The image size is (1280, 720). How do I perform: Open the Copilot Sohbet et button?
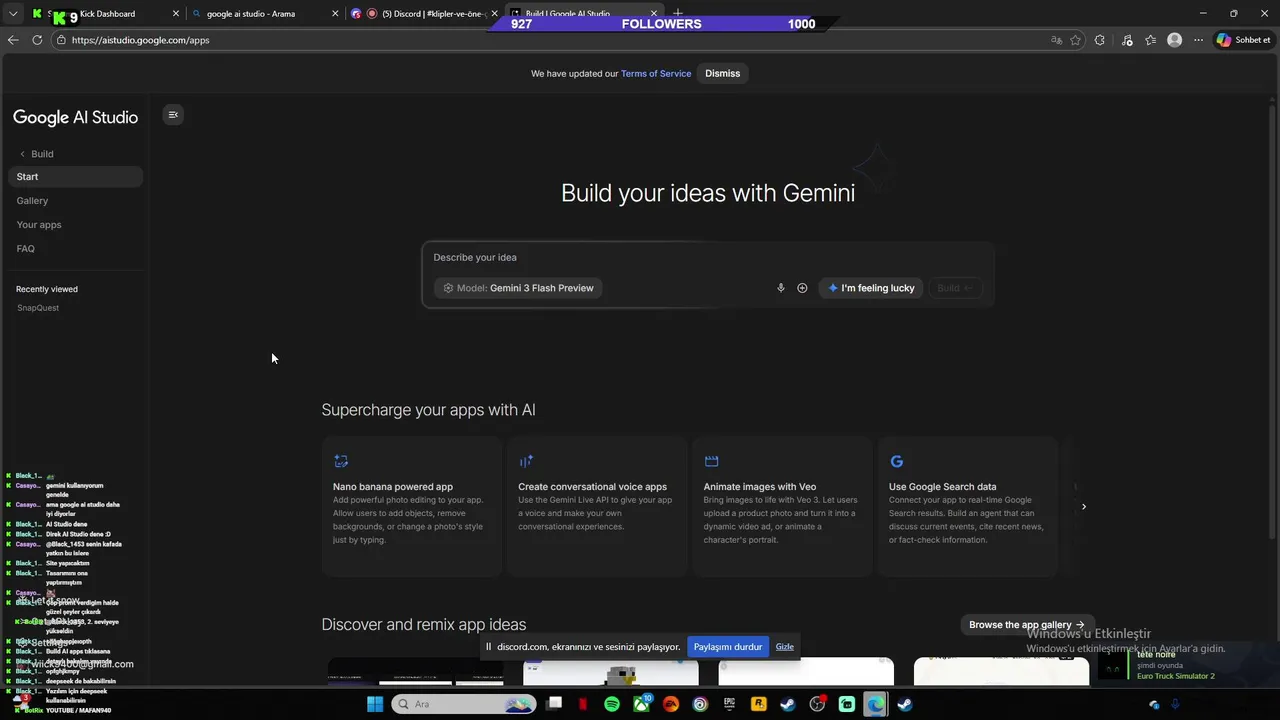[1243, 40]
